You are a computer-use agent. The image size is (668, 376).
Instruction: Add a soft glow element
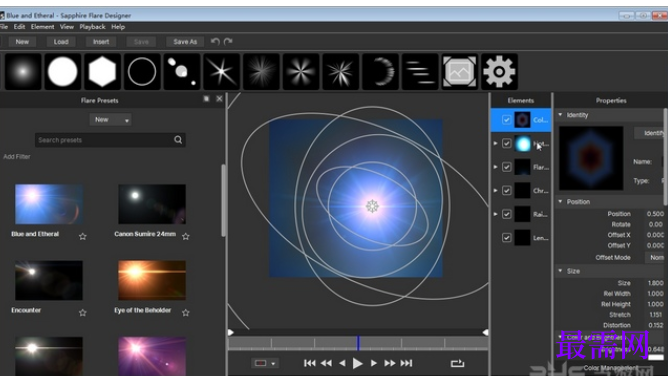(23, 72)
